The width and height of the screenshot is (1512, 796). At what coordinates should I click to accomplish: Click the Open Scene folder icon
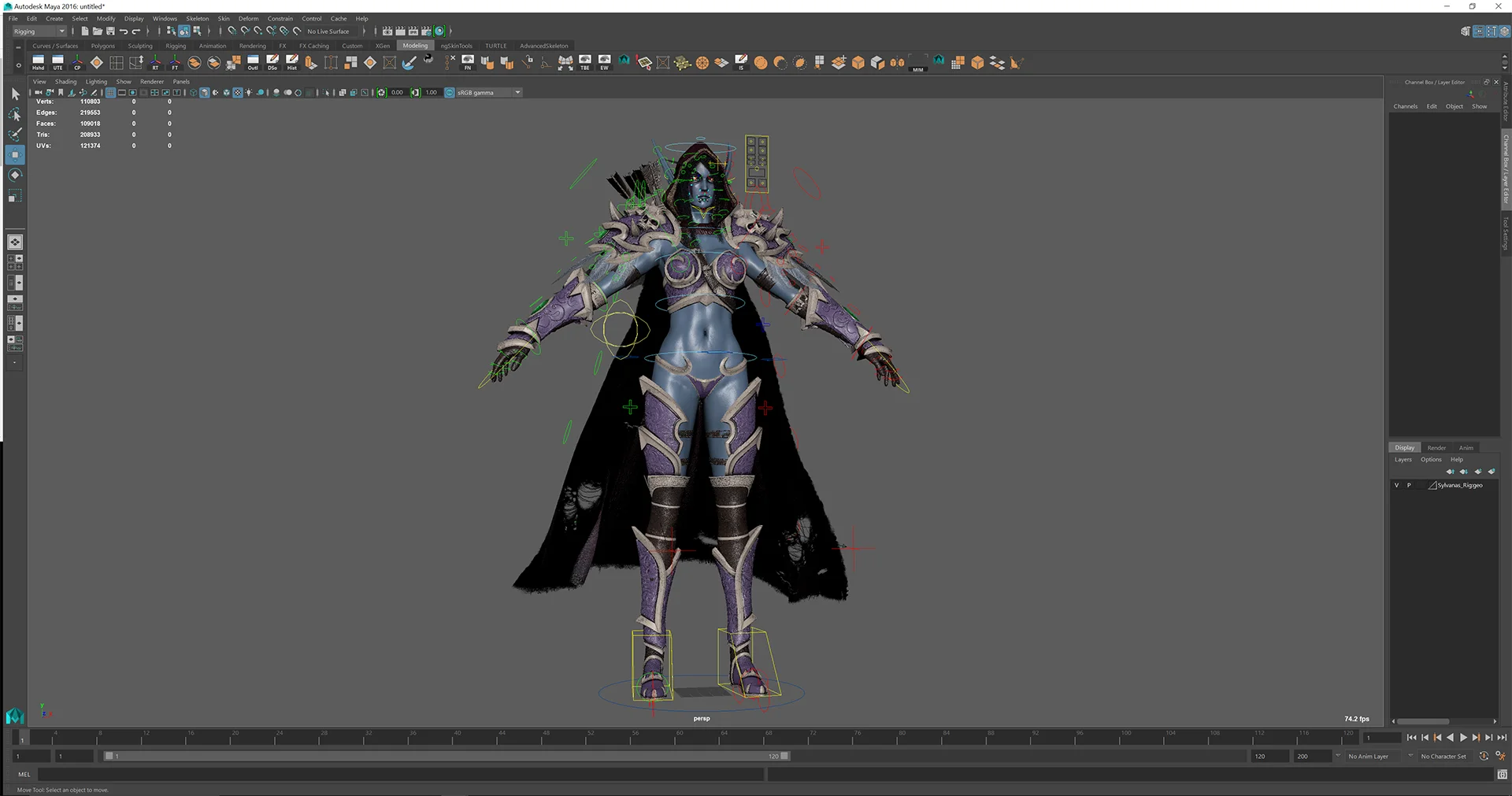click(x=98, y=31)
